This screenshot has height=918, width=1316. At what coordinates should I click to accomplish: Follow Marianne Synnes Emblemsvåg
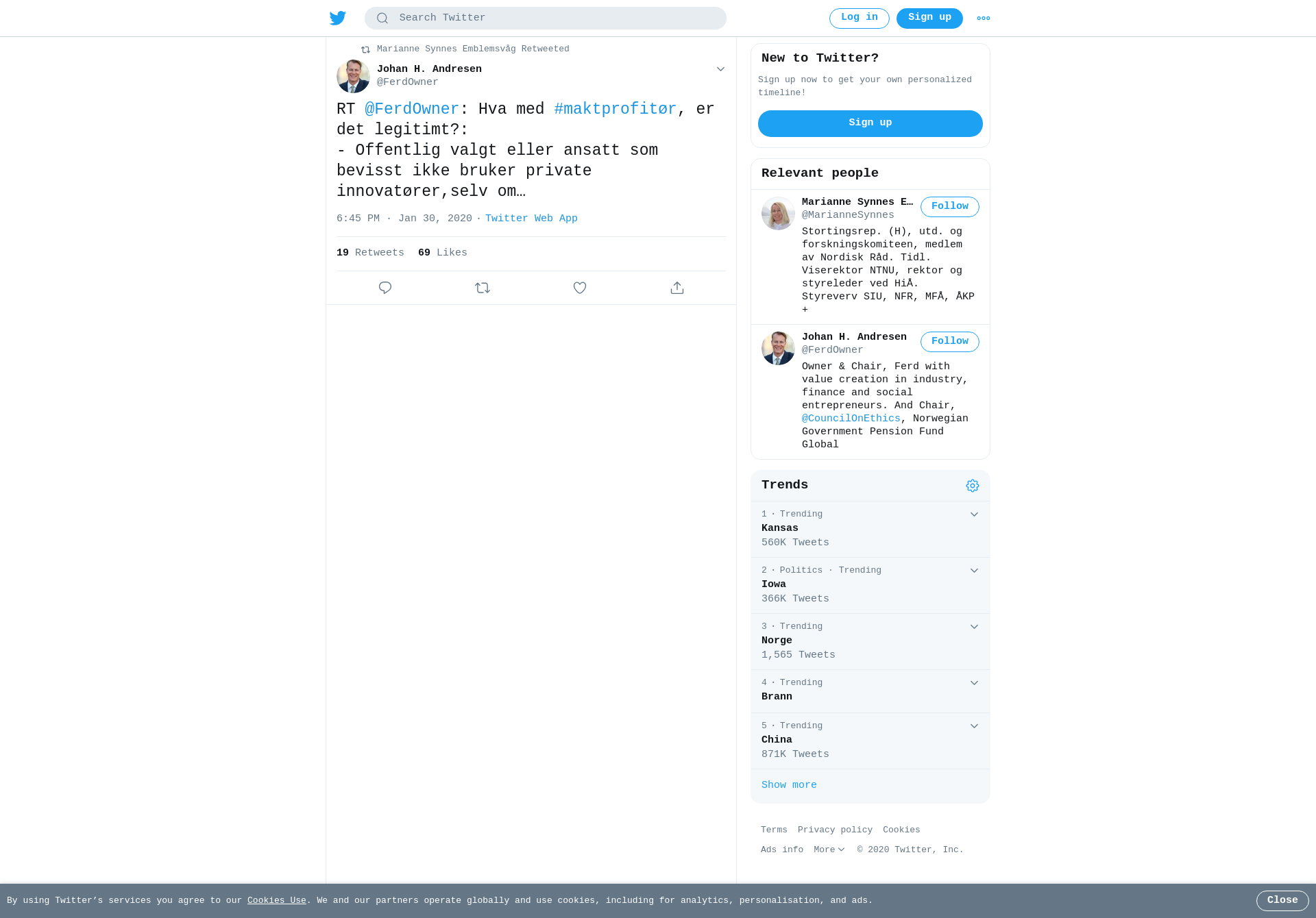pyautogui.click(x=950, y=207)
